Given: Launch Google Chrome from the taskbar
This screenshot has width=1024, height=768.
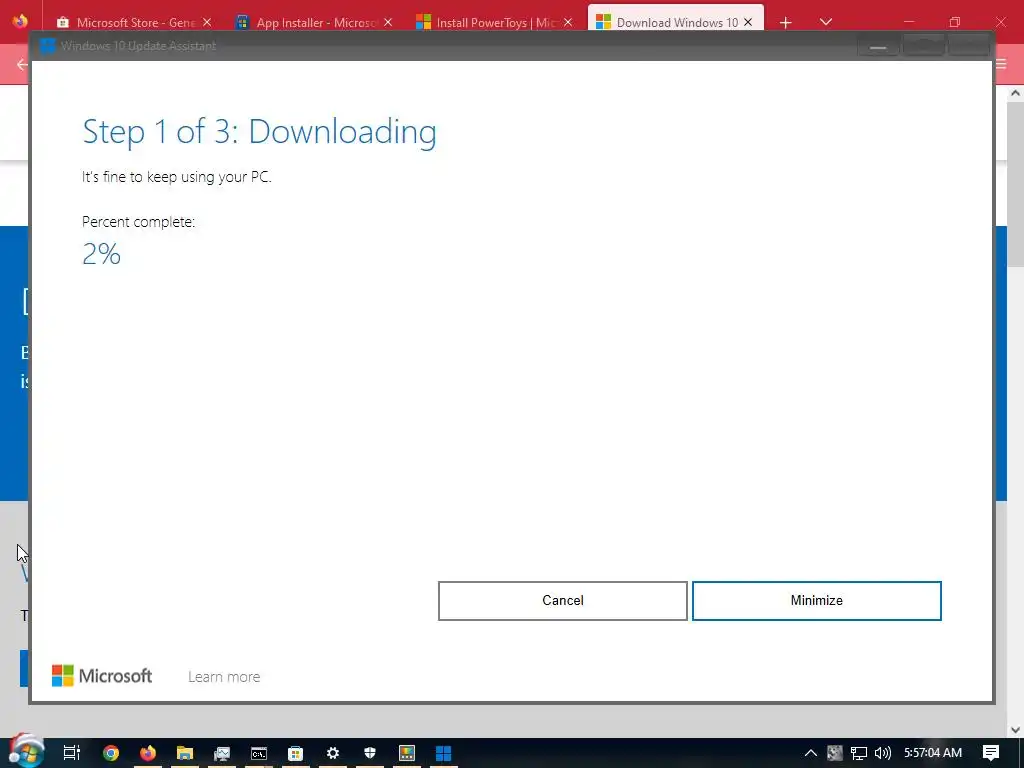Looking at the screenshot, I should point(111,753).
